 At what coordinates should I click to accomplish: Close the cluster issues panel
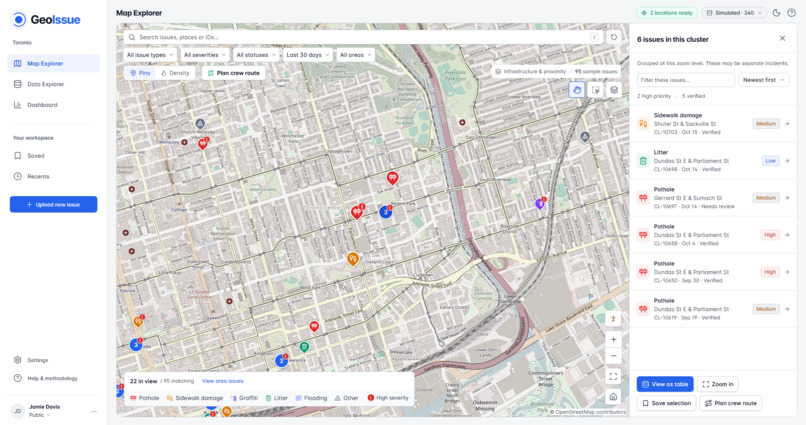pyautogui.click(x=782, y=39)
